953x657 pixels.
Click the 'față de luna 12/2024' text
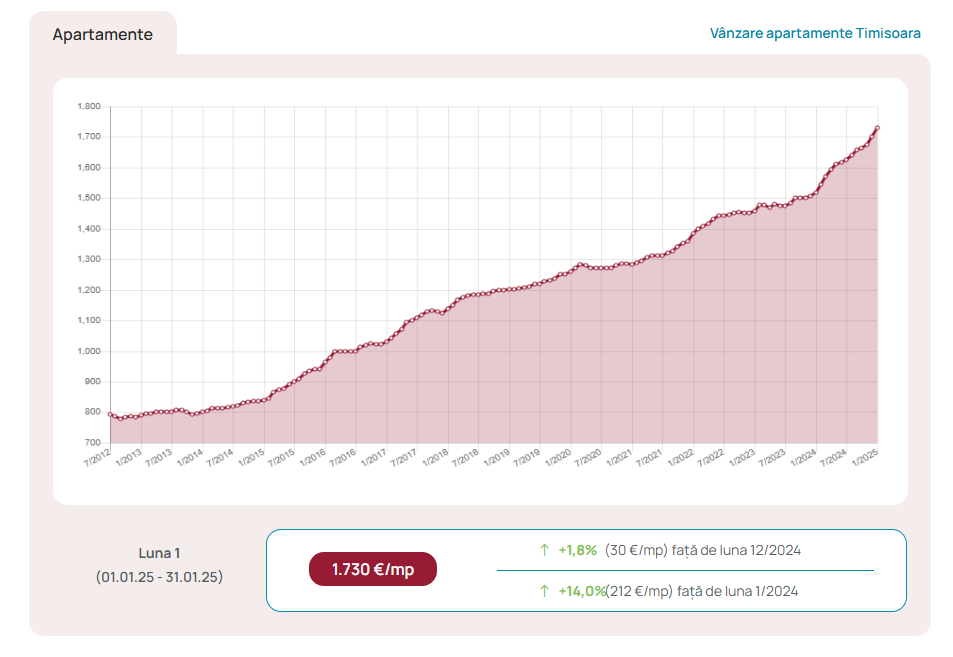(x=740, y=550)
